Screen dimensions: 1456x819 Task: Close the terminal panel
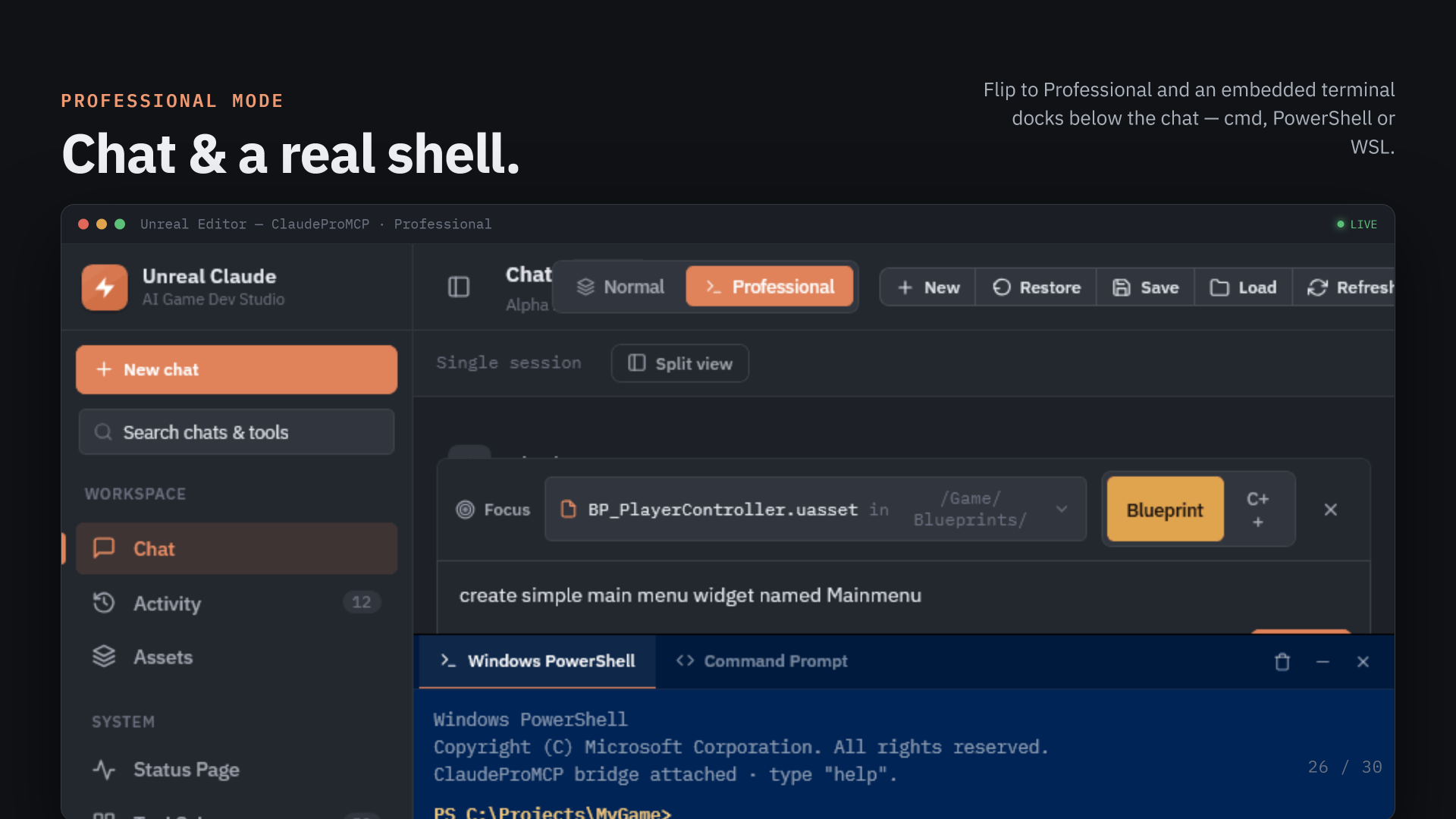(1363, 662)
